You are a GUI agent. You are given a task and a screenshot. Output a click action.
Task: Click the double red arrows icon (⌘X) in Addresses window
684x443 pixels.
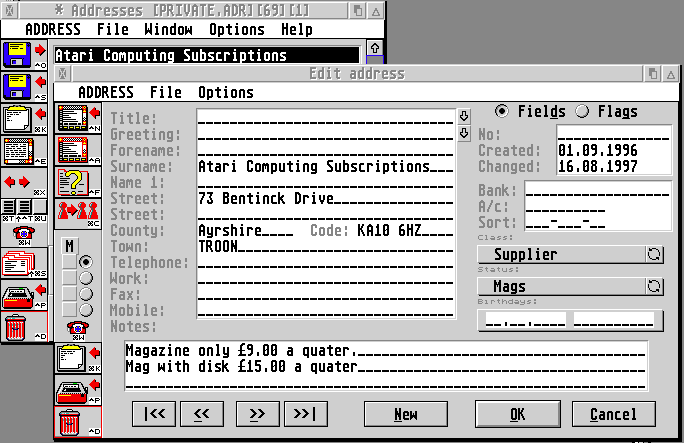coord(24,183)
